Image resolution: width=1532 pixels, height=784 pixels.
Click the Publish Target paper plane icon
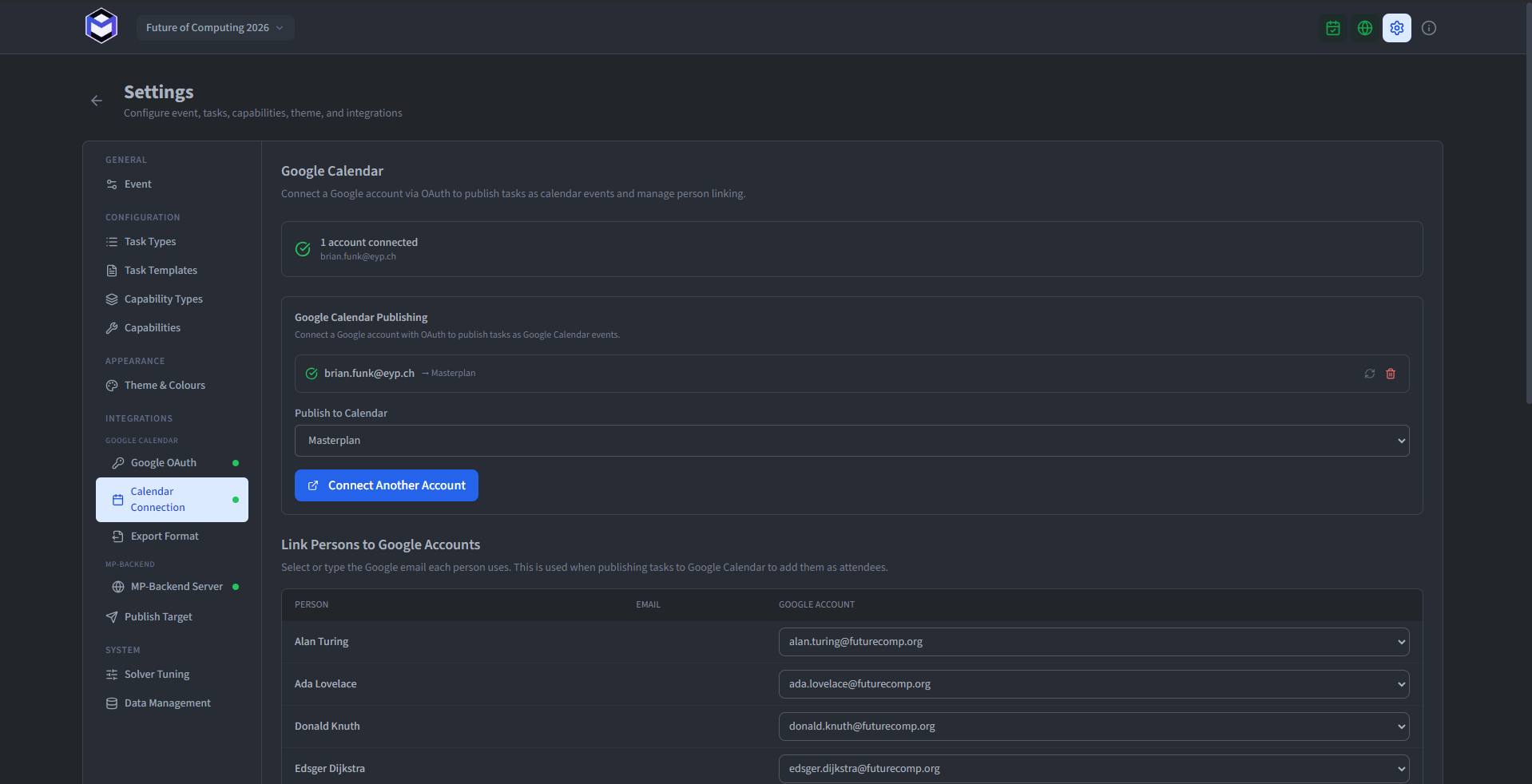(x=112, y=617)
